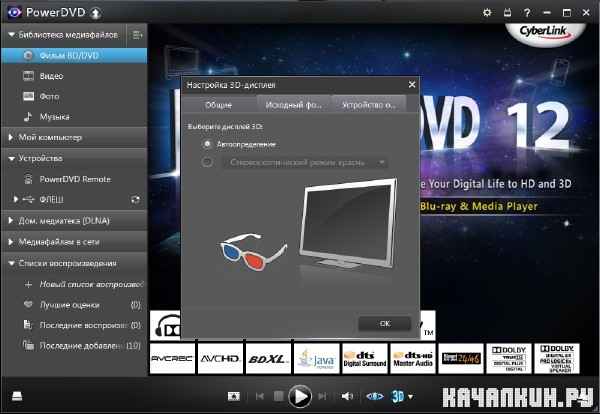Image resolution: width=600 pixels, height=414 pixels.
Task: Close the Настройка 3D-дисплея dialog
Action: tap(412, 84)
